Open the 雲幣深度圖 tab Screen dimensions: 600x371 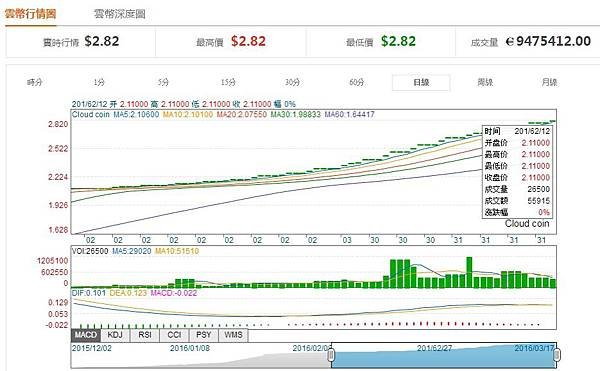tap(120, 14)
